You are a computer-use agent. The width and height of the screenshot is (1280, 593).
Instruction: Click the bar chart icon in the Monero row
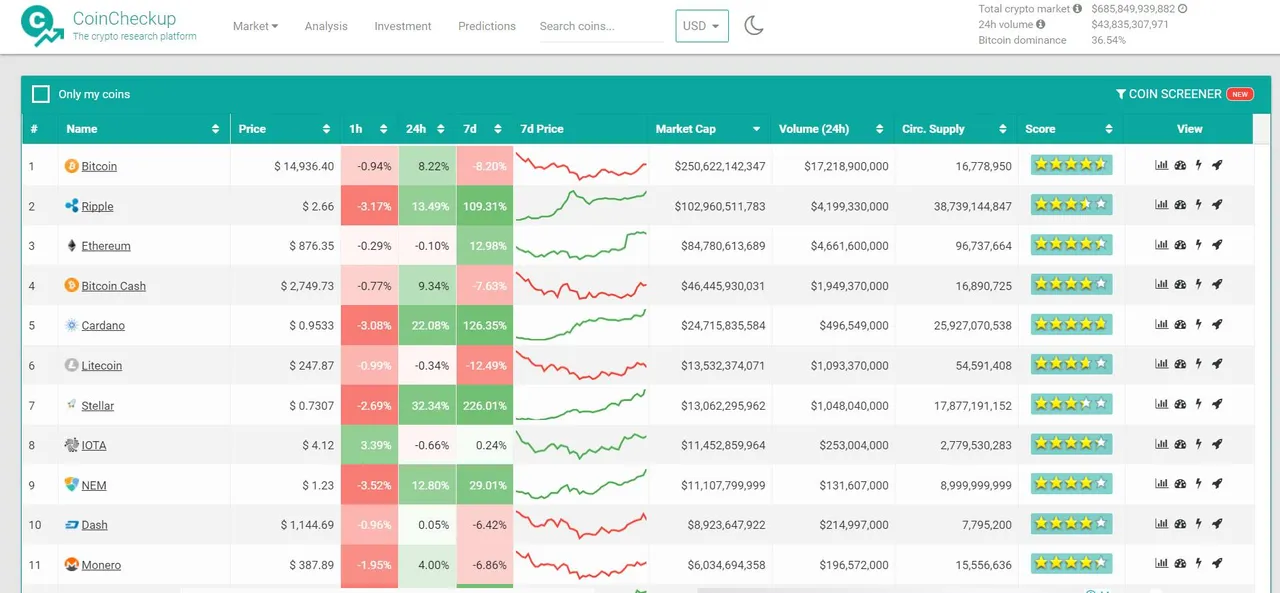coord(1161,563)
